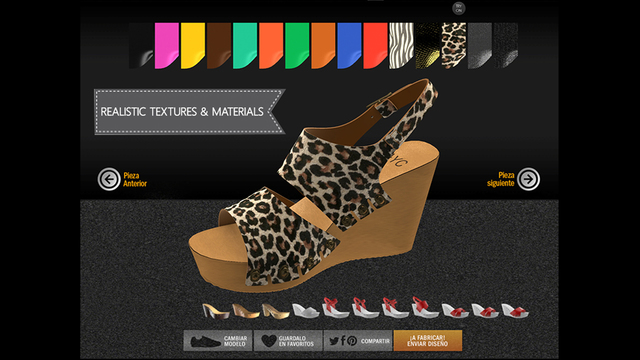The height and width of the screenshot is (360, 640).
Task: Toggle the round Try On button
Action: click(x=459, y=8)
